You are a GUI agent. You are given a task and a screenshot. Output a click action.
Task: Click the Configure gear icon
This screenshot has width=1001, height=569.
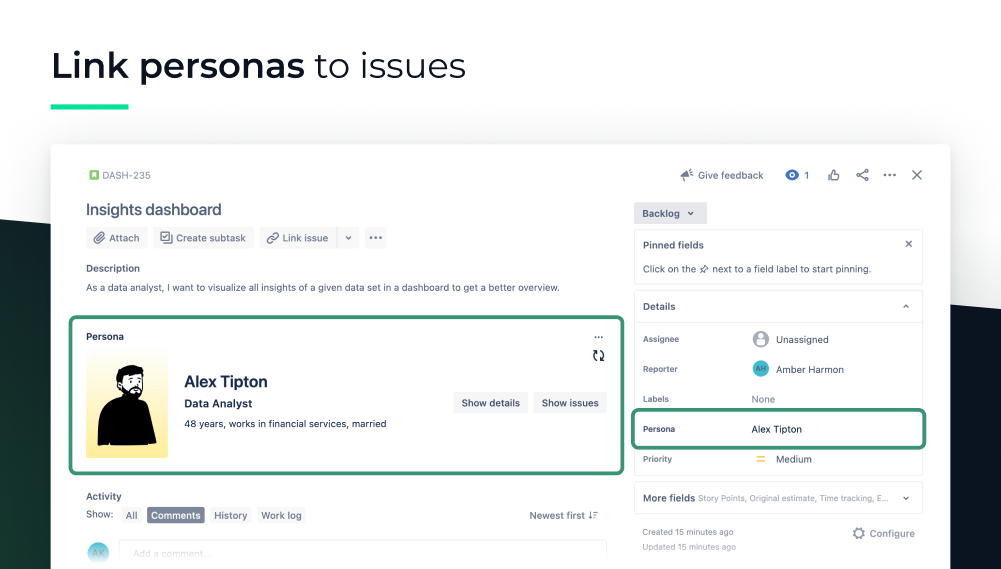858,533
